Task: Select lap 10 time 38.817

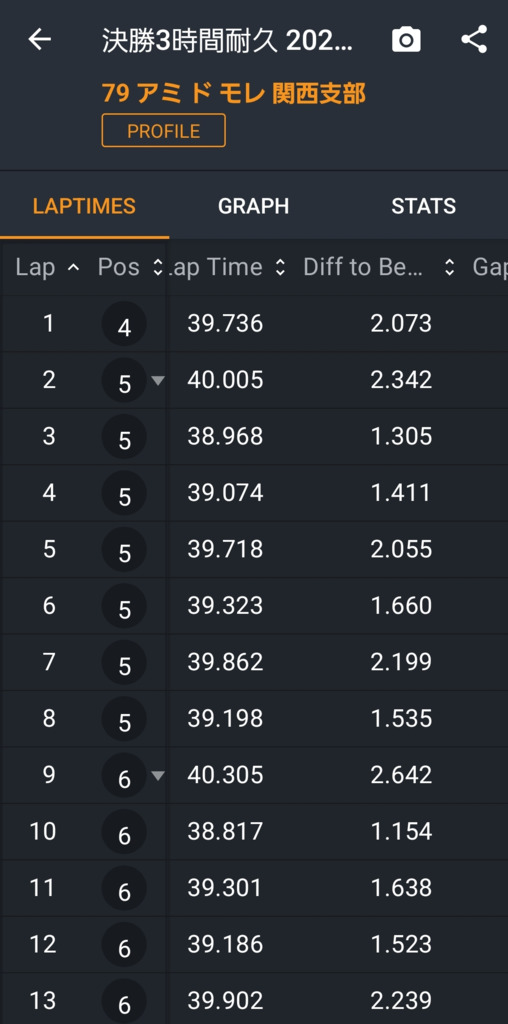Action: (x=225, y=831)
